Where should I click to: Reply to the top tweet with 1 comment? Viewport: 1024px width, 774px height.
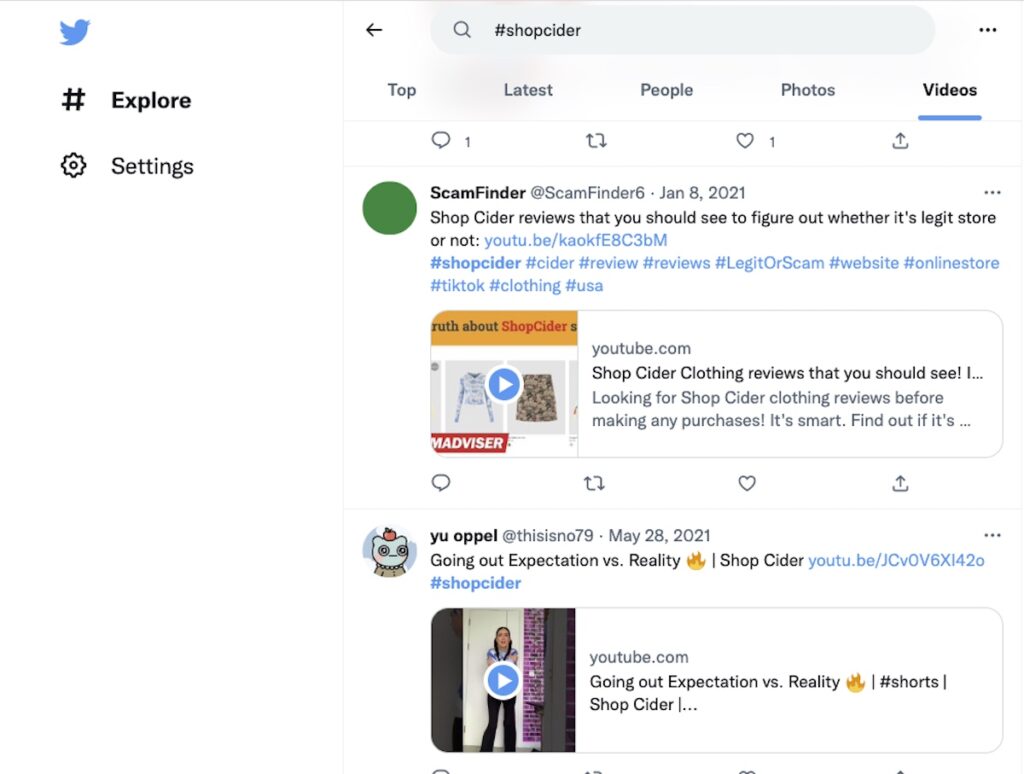pyautogui.click(x=441, y=140)
